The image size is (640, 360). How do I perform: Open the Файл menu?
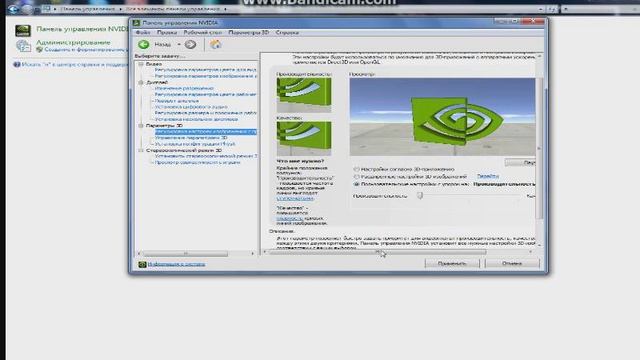[x=143, y=32]
